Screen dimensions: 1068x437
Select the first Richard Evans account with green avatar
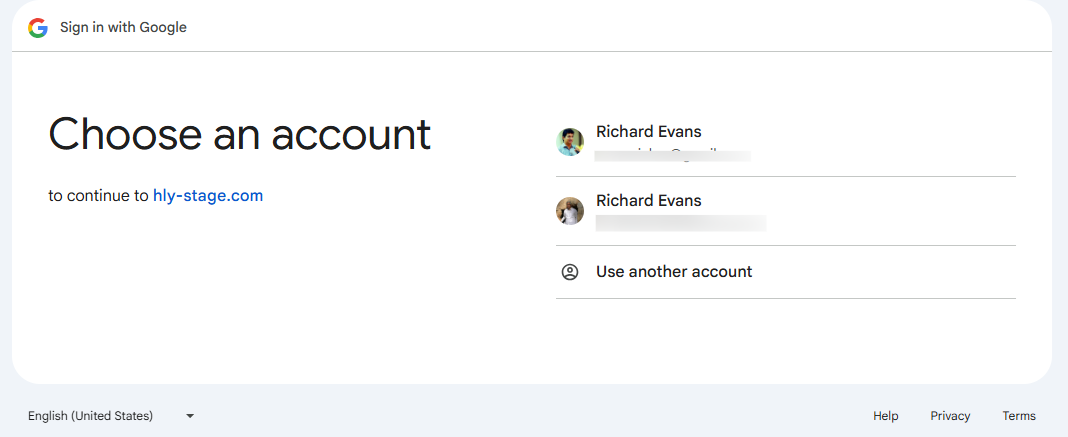click(785, 142)
